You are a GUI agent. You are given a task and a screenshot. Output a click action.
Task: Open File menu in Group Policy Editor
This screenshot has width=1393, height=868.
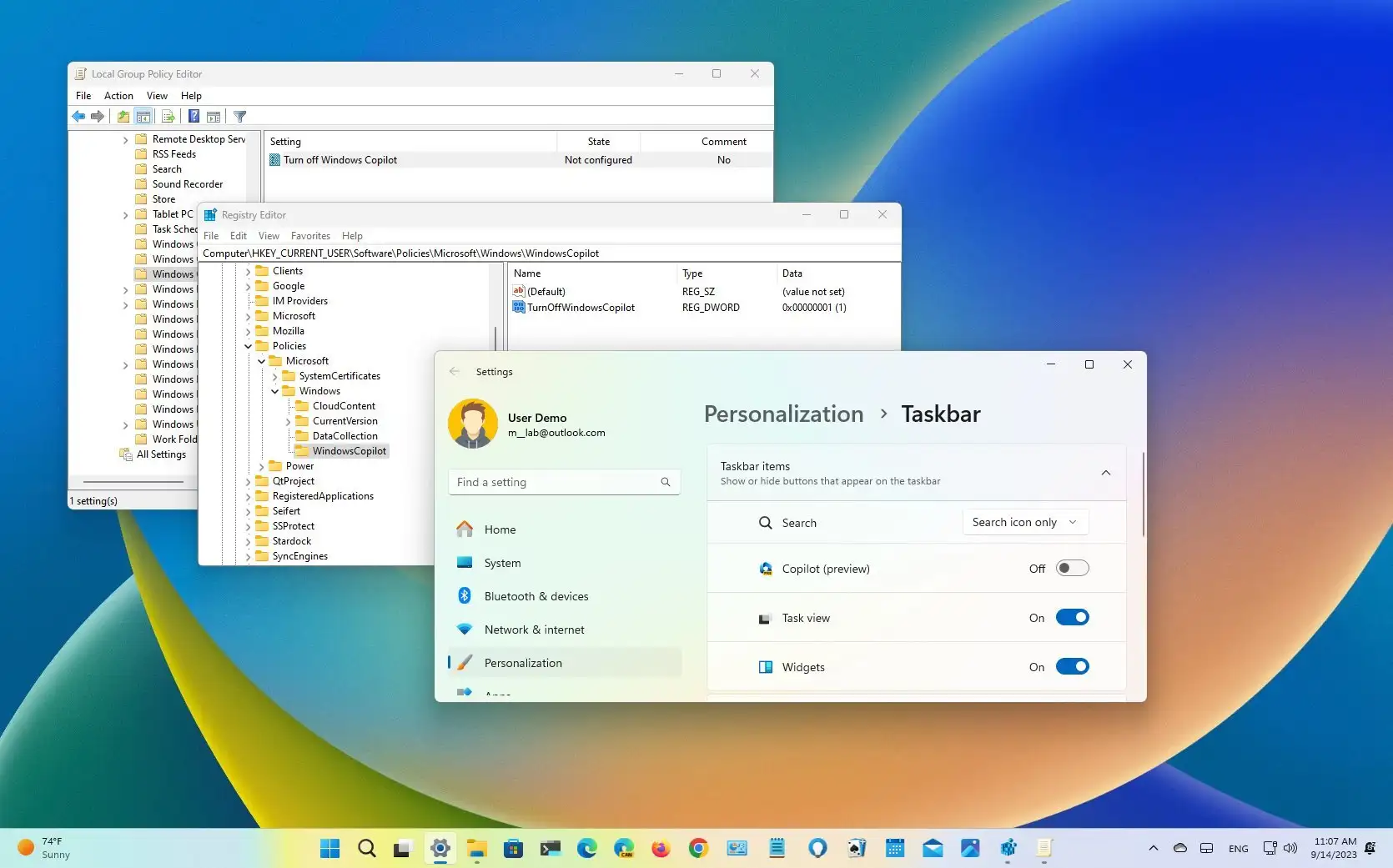coord(83,96)
